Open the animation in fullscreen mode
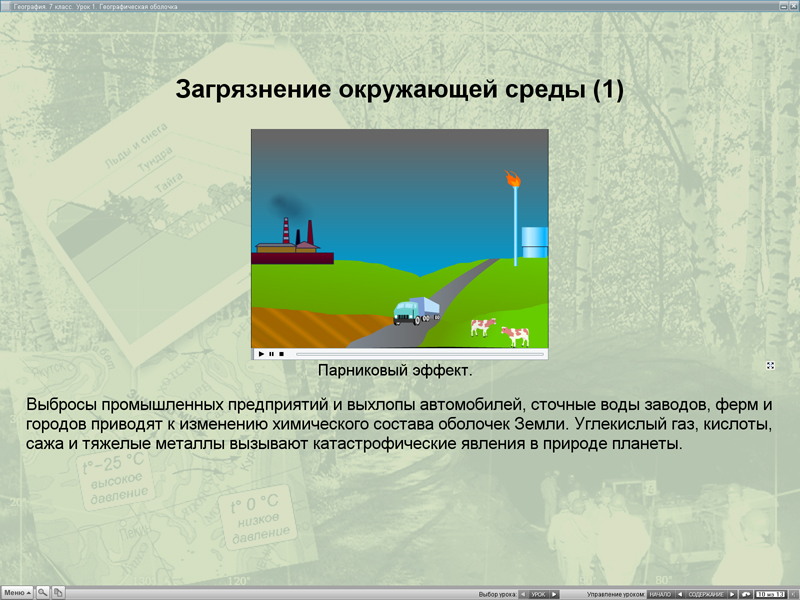The width and height of the screenshot is (800, 600). [769, 365]
